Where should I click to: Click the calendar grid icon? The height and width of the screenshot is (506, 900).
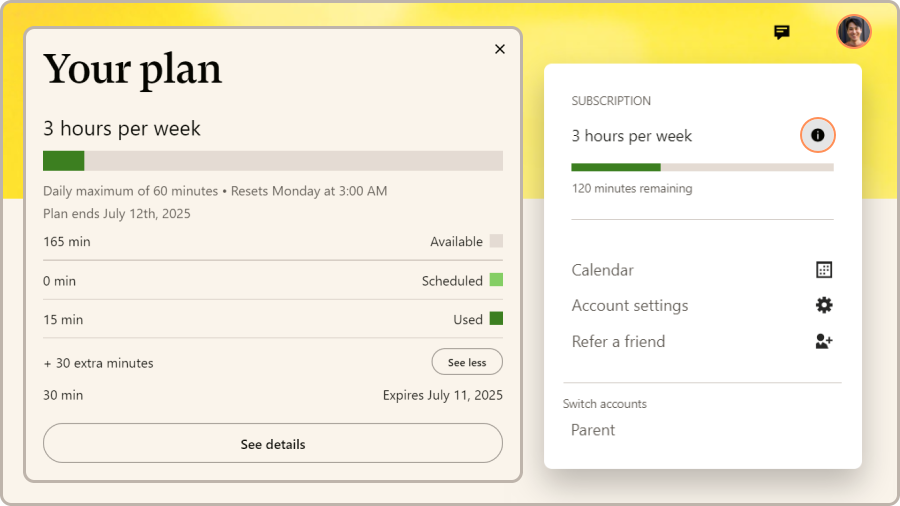click(823, 270)
